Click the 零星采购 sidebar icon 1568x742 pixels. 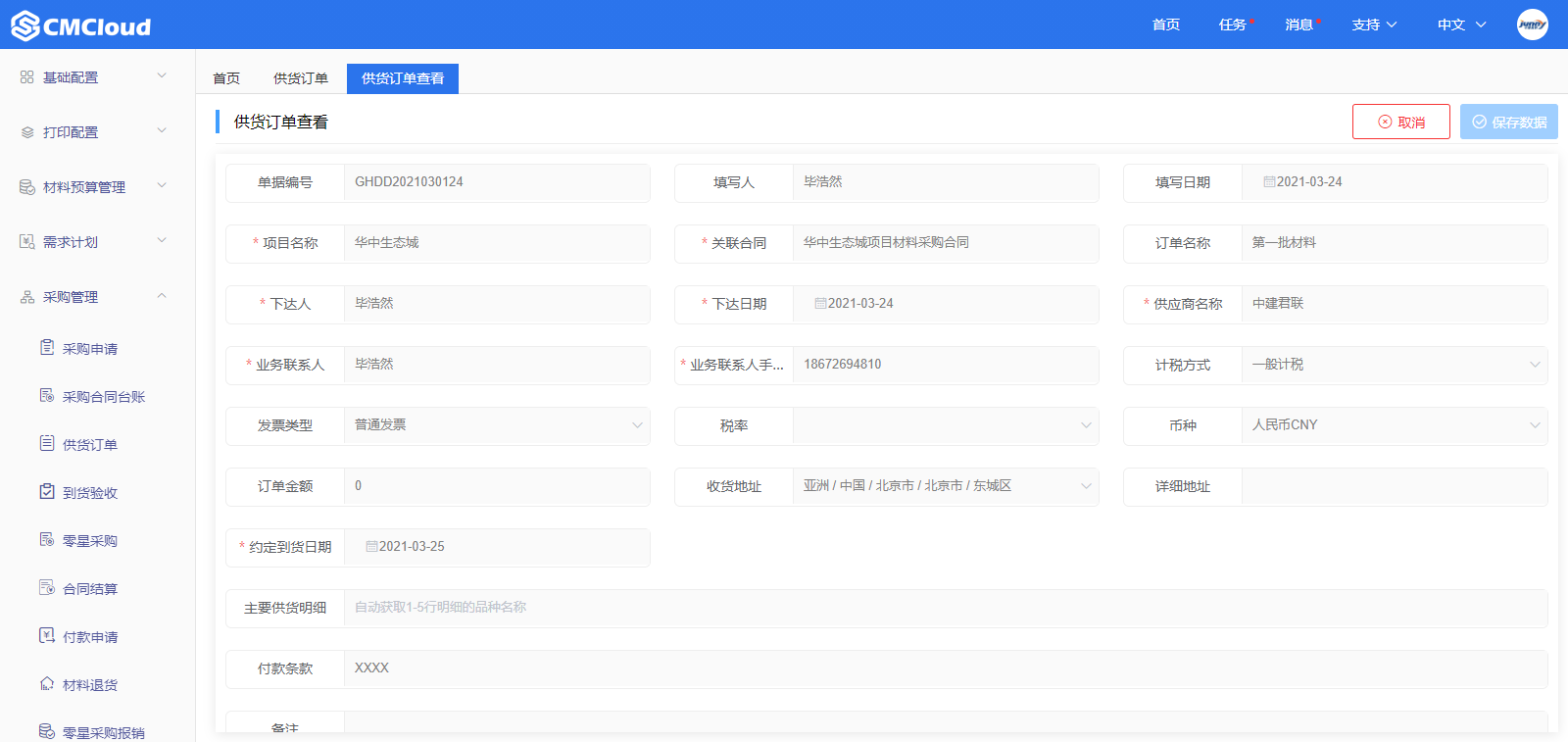[x=47, y=540]
